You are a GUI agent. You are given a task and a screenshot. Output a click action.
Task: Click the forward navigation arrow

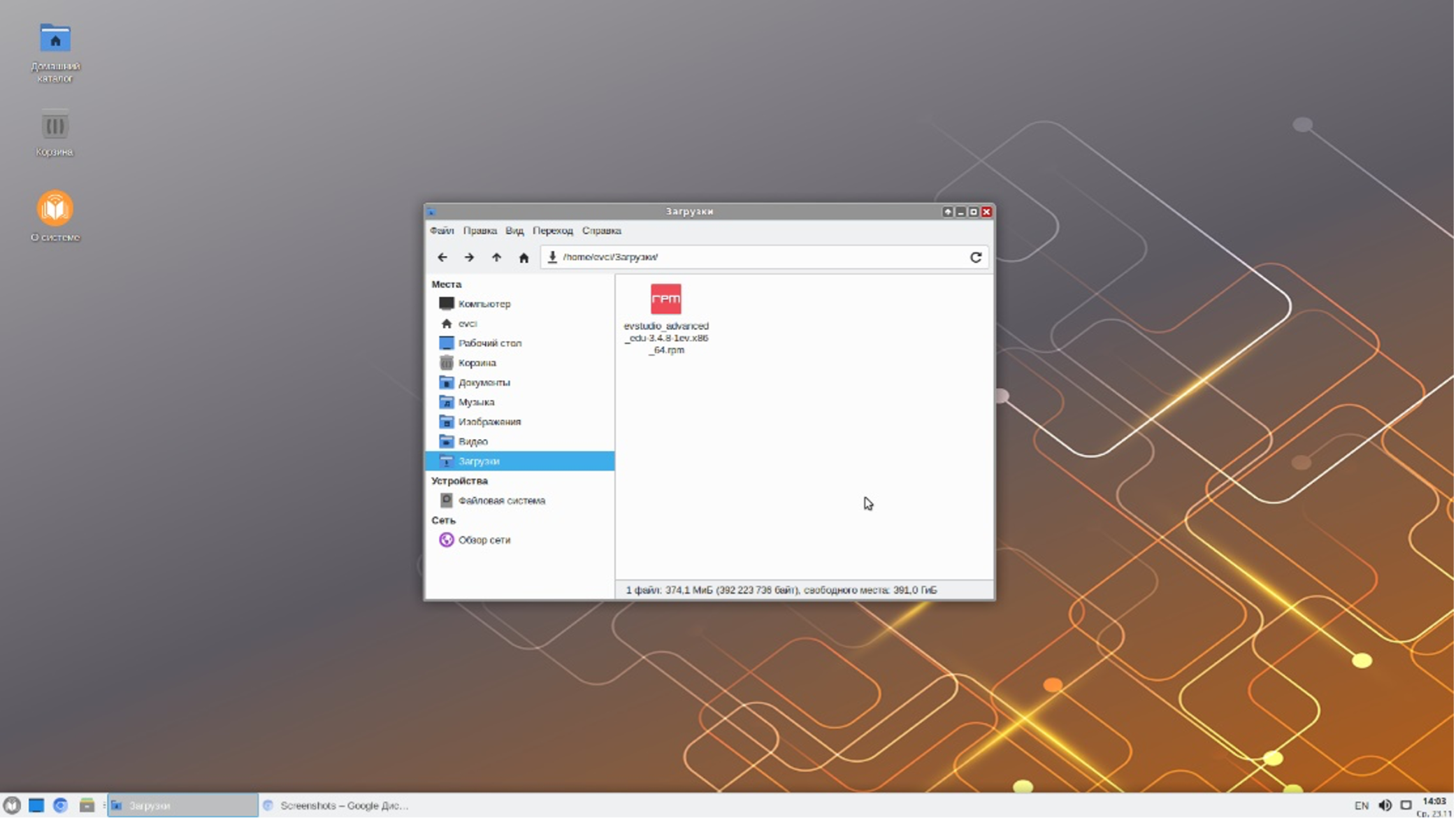pos(469,257)
